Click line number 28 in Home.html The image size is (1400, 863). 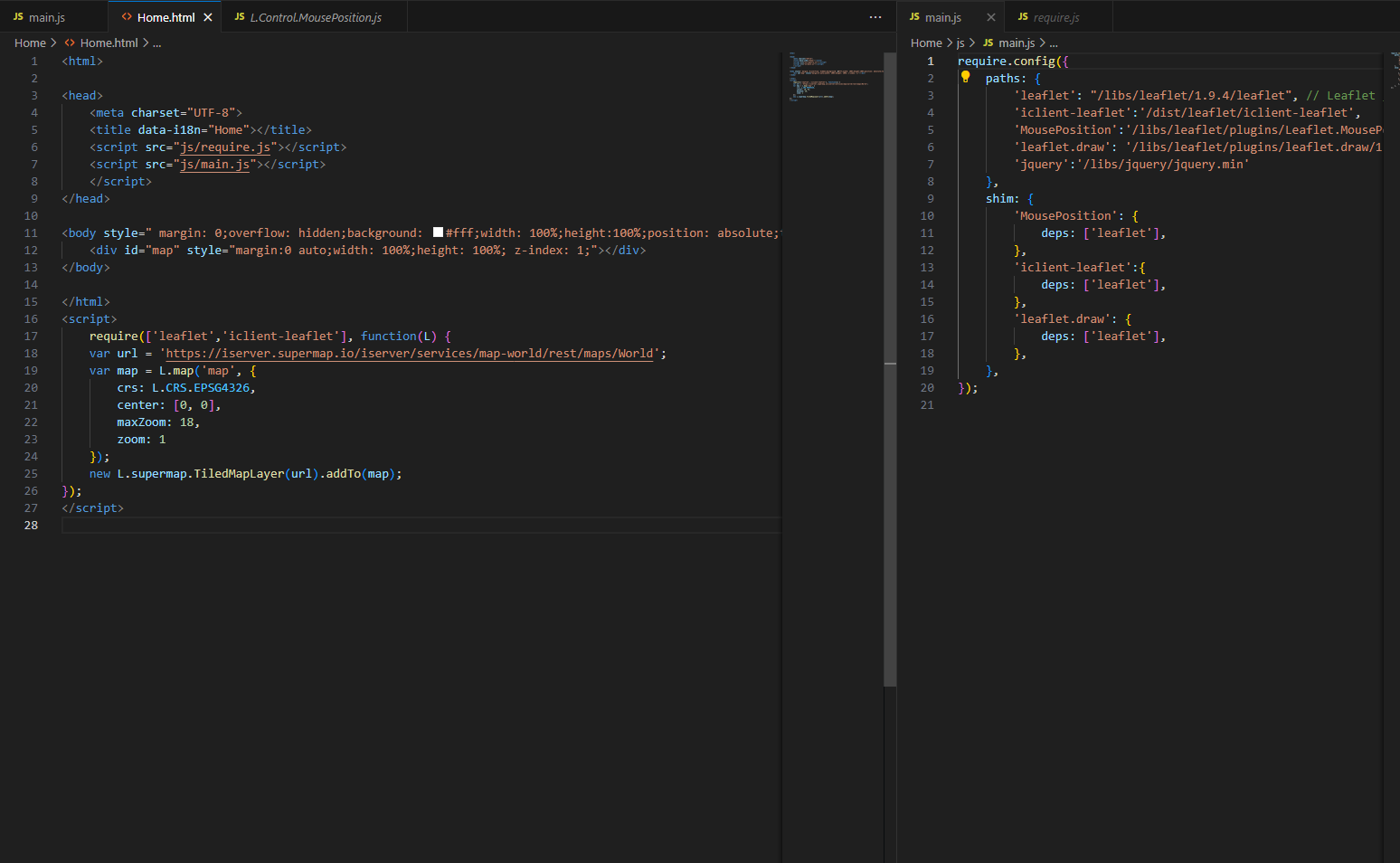[31, 525]
